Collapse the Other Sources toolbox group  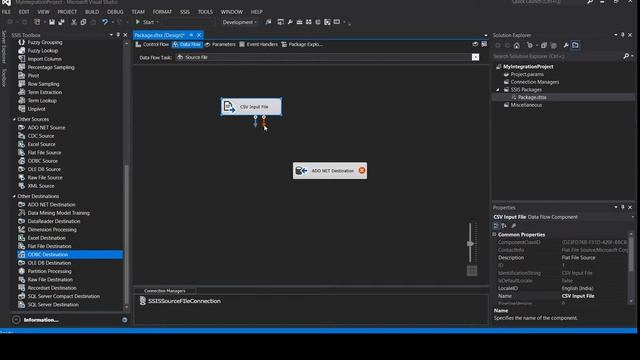click(x=14, y=119)
